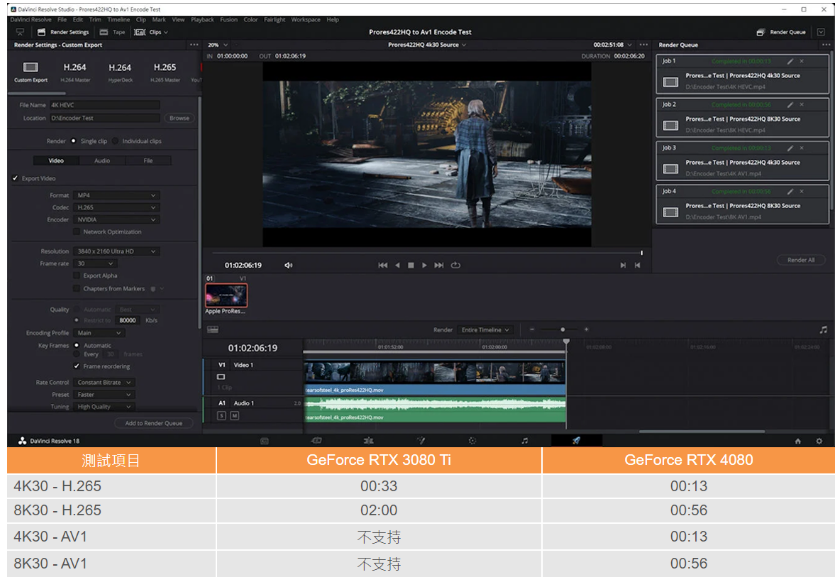835x577 pixels.
Task: Open the Resolution 3840 x 2160 dropdown
Action: (x=116, y=251)
